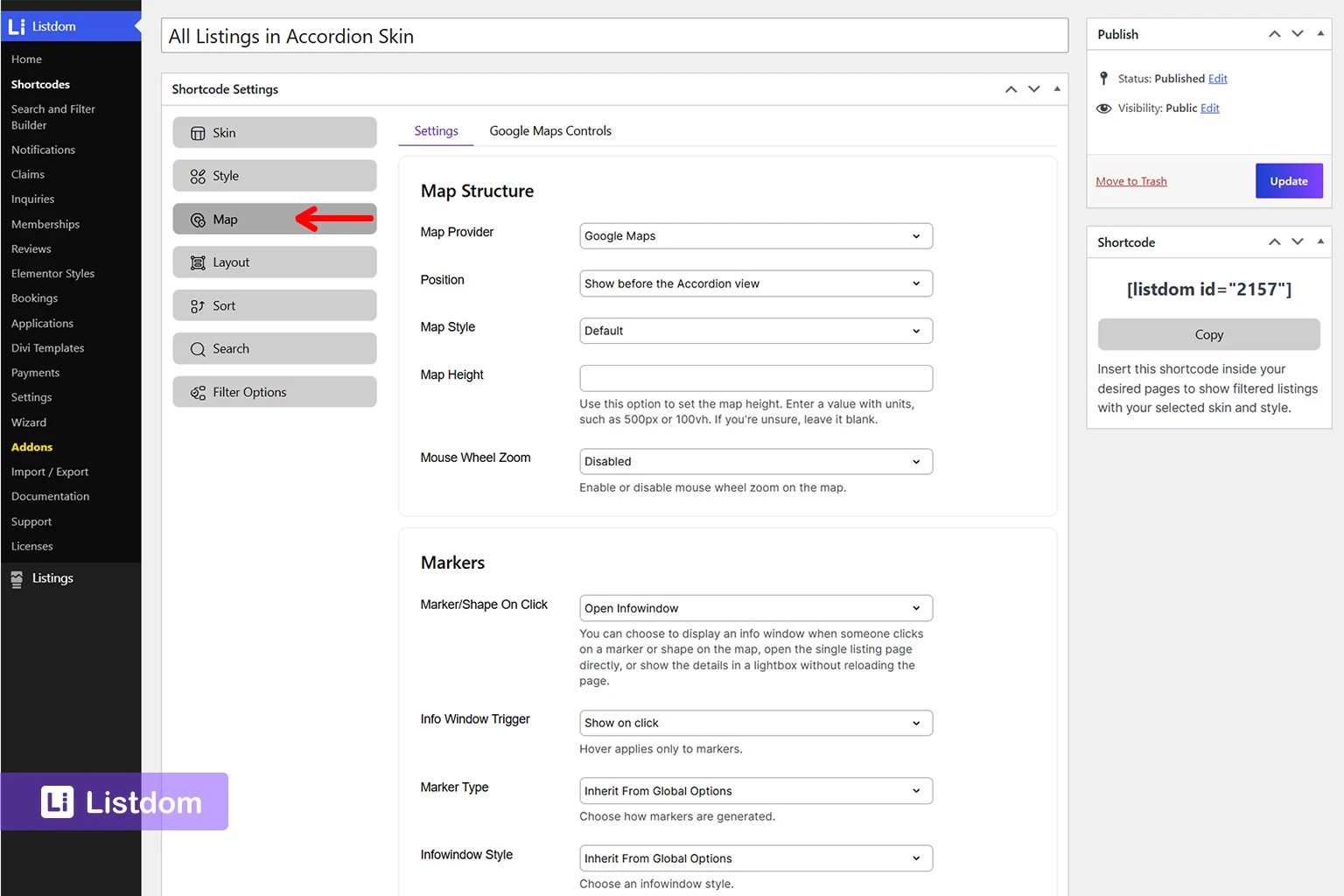1344x896 pixels.
Task: Open Inquiries menu item
Action: click(32, 199)
